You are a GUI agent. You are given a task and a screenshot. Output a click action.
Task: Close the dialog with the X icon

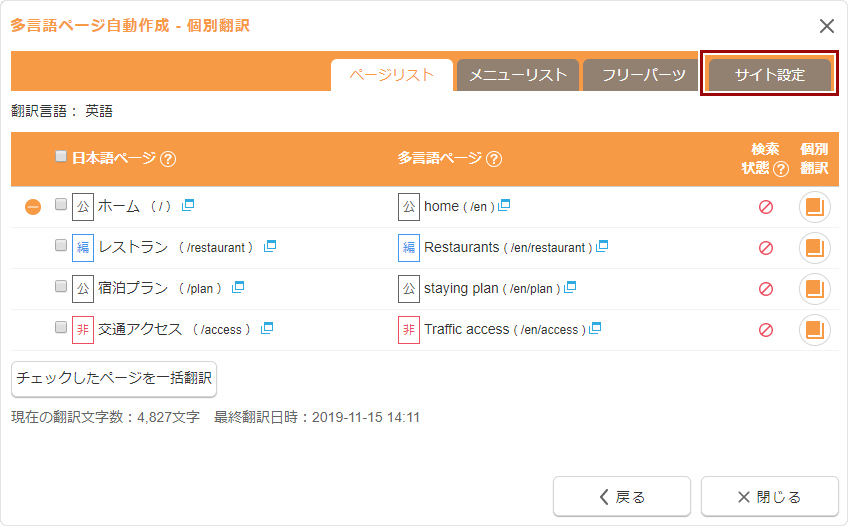pyautogui.click(x=826, y=26)
